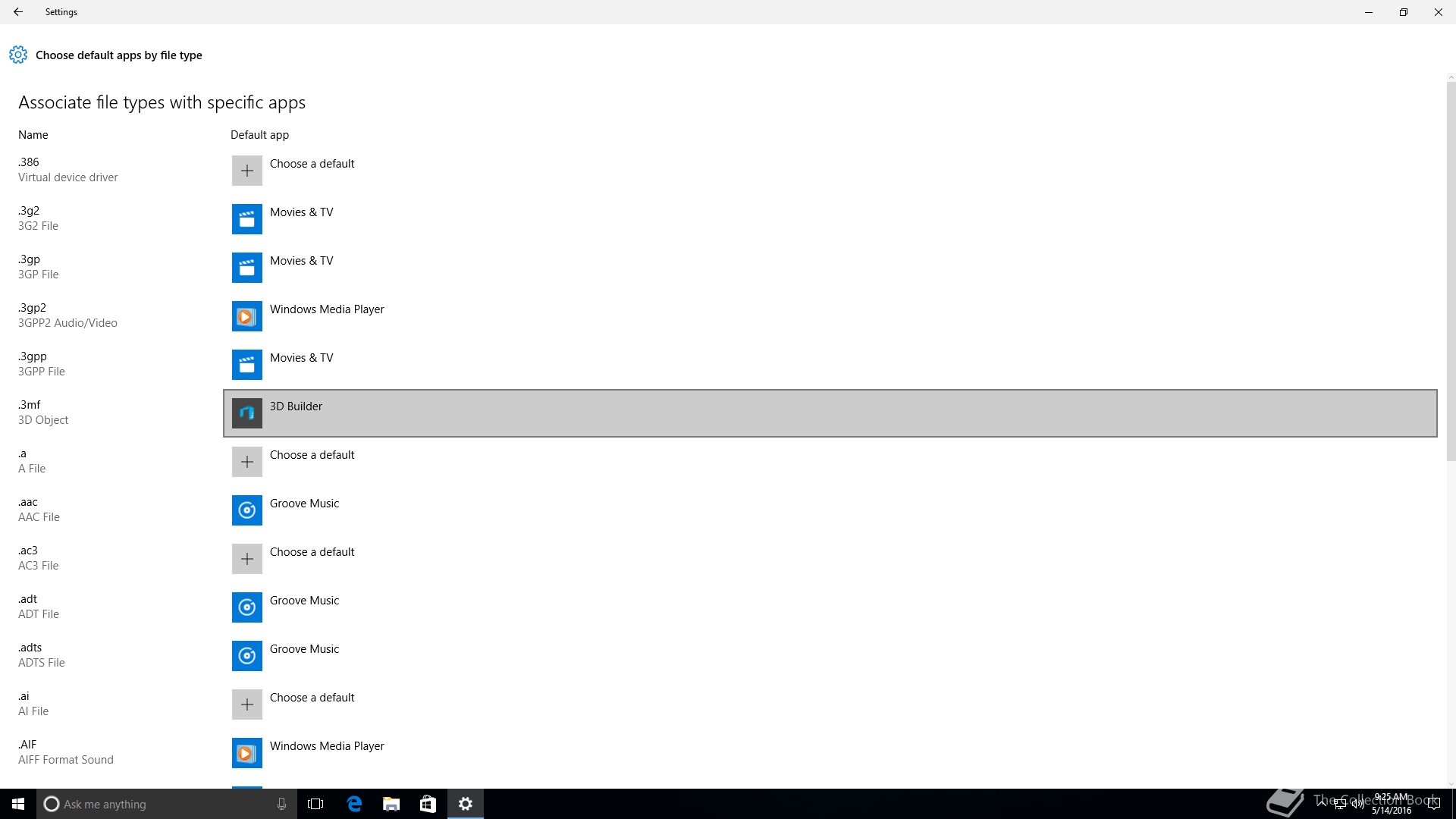1456x819 pixels.
Task: Click the Groove Music icon for .adt
Action: point(247,607)
